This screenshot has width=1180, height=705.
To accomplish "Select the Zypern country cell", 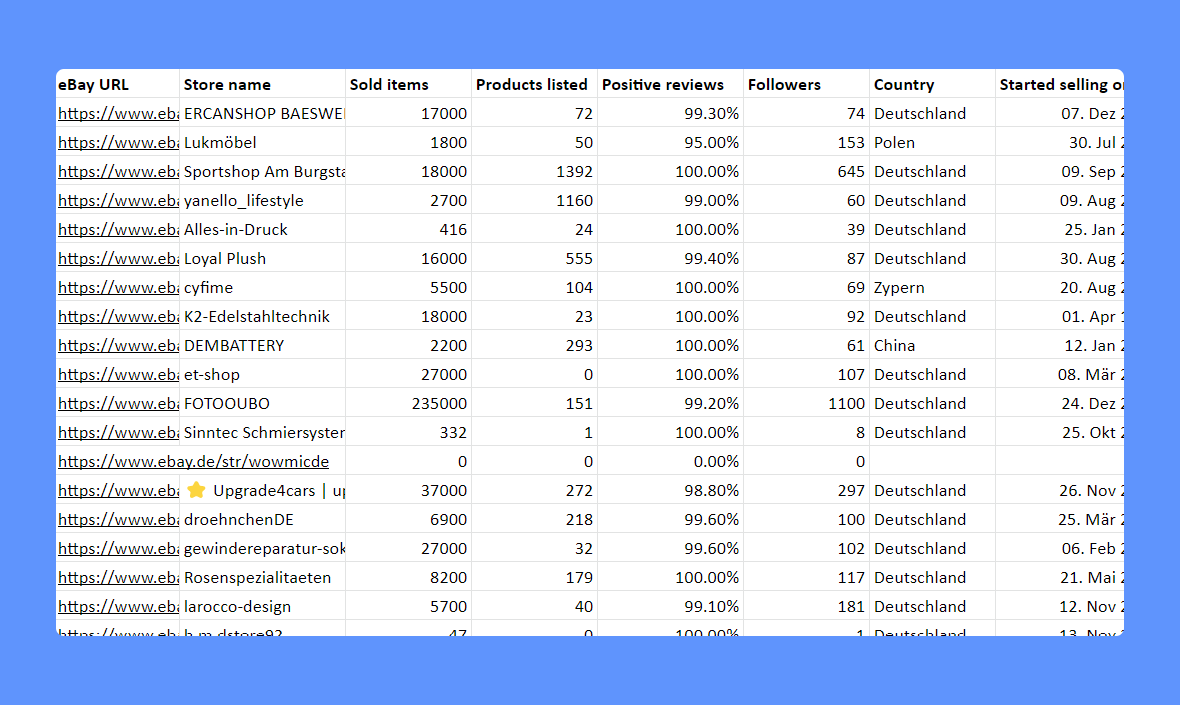I will click(899, 288).
